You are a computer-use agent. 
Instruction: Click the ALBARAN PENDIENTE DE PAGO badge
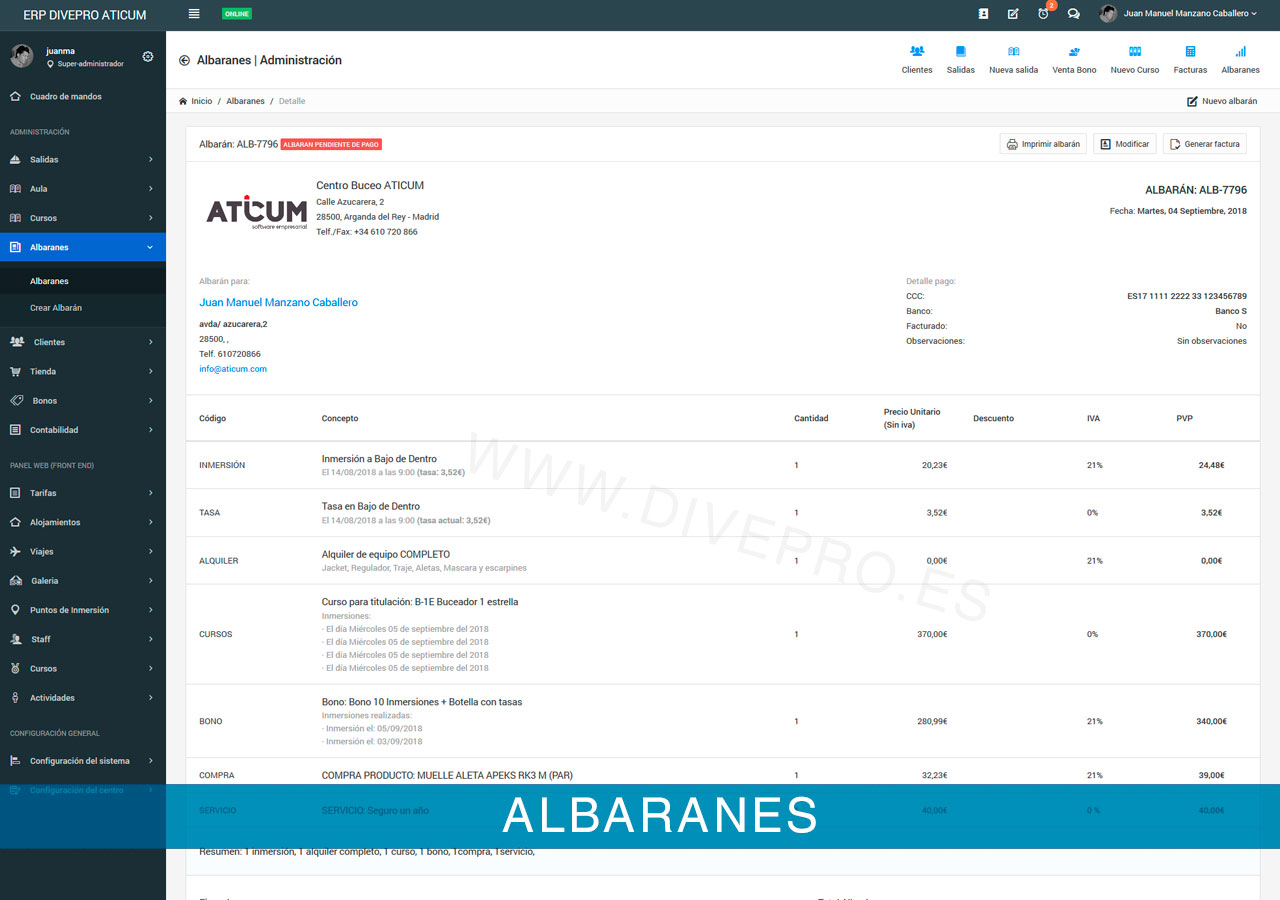tap(331, 144)
